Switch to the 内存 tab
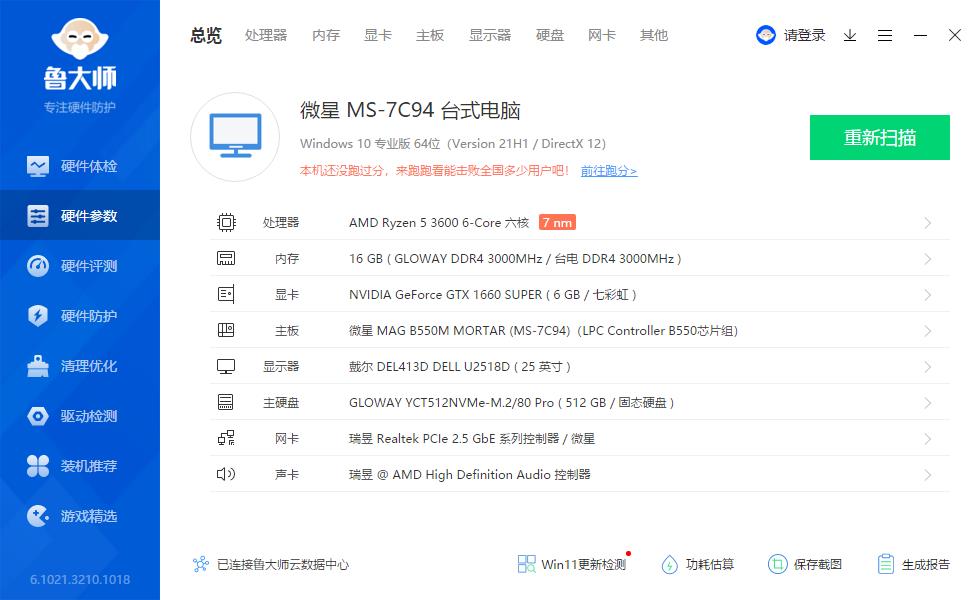The height and width of the screenshot is (600, 980). (326, 35)
